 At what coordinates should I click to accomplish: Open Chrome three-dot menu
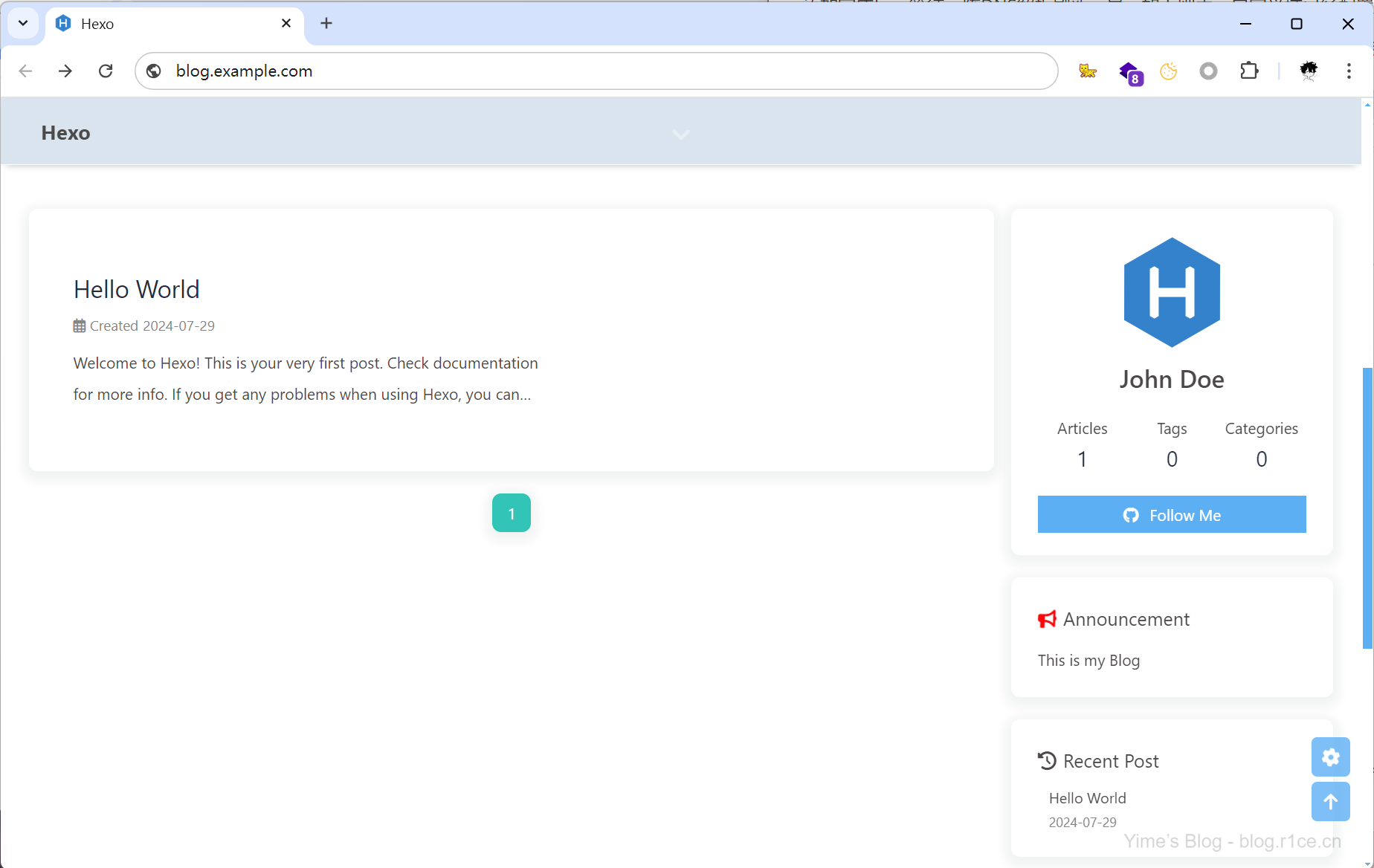tap(1349, 71)
